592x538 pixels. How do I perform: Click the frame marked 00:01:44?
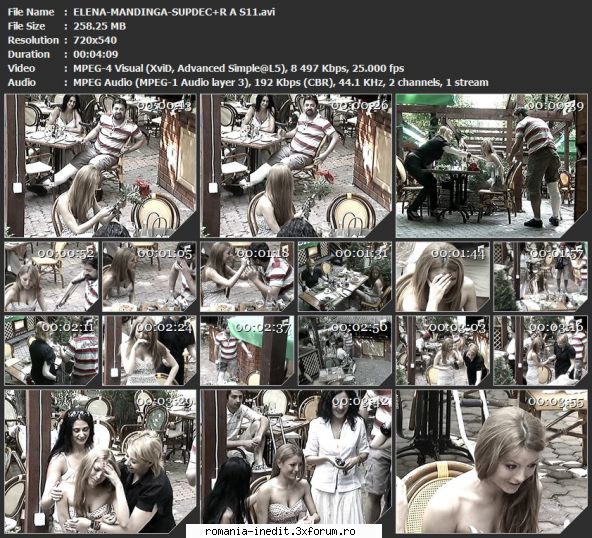click(x=443, y=276)
